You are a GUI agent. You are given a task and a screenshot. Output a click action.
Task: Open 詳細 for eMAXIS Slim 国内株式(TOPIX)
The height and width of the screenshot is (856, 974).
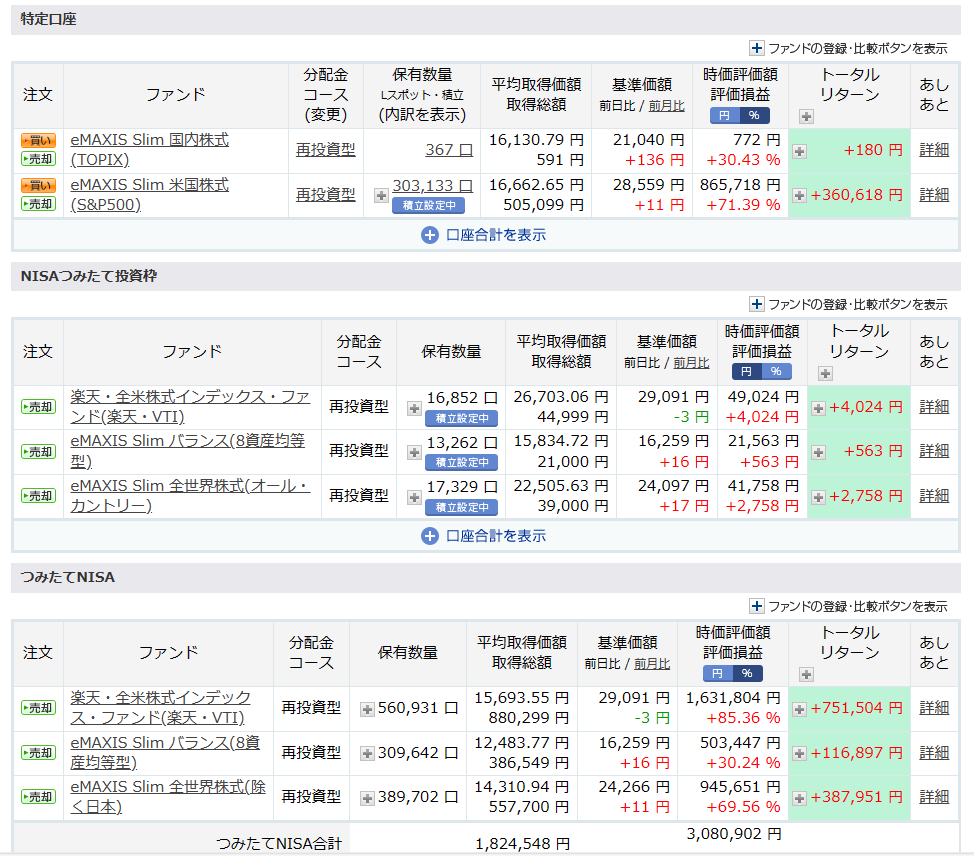pos(934,150)
